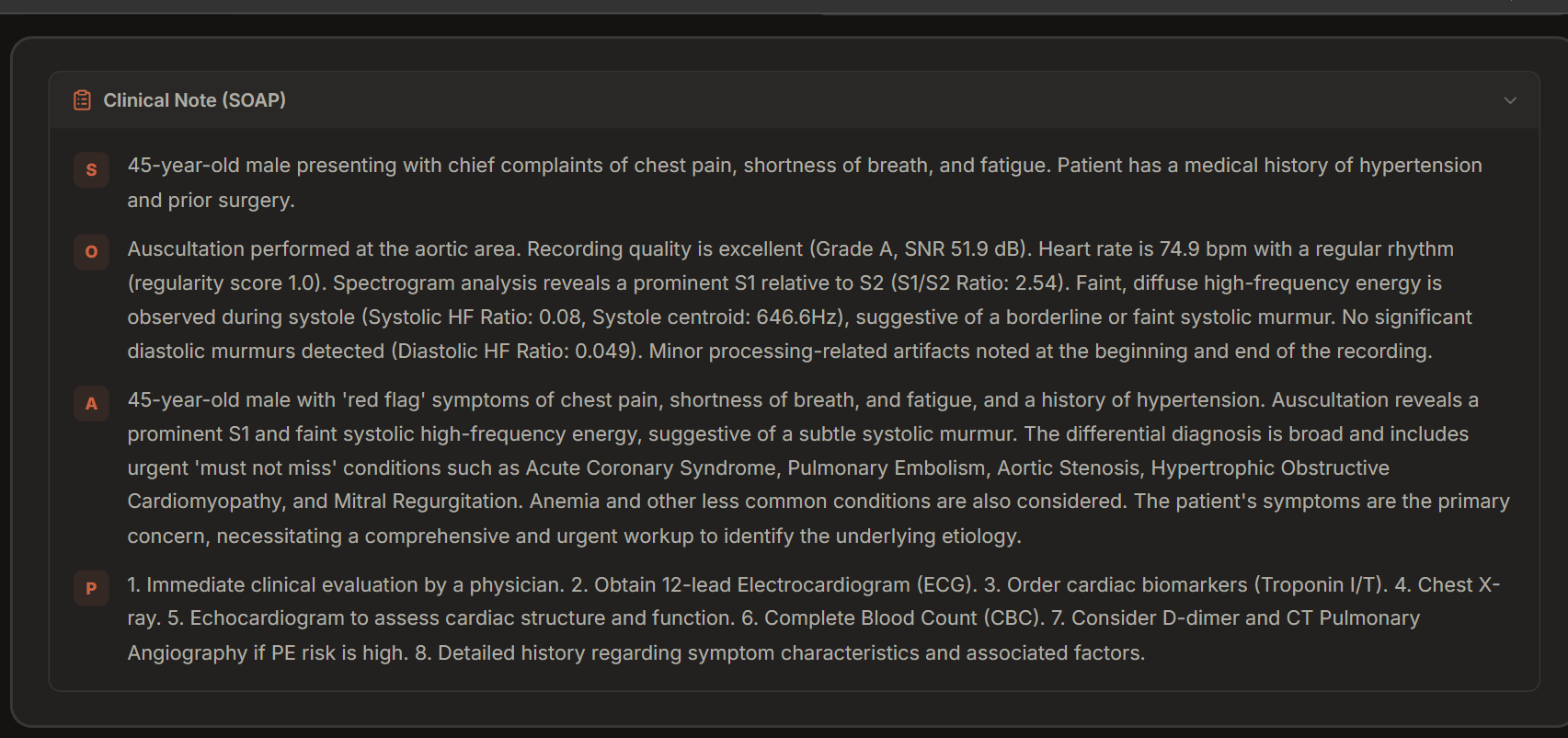Click the clipboard icon beside Clinical Note
The height and width of the screenshot is (738, 1568).
[82, 100]
